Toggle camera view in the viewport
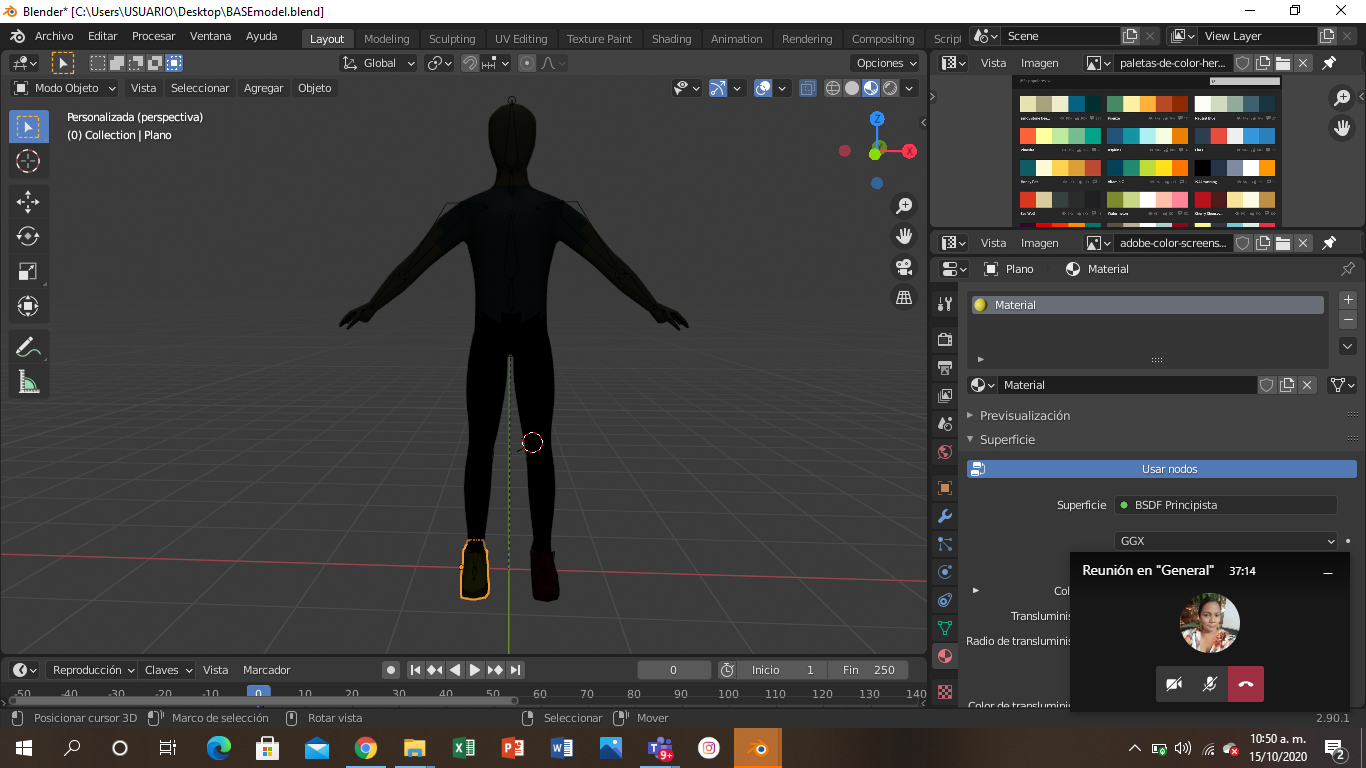The height and width of the screenshot is (768, 1366). pos(904,267)
